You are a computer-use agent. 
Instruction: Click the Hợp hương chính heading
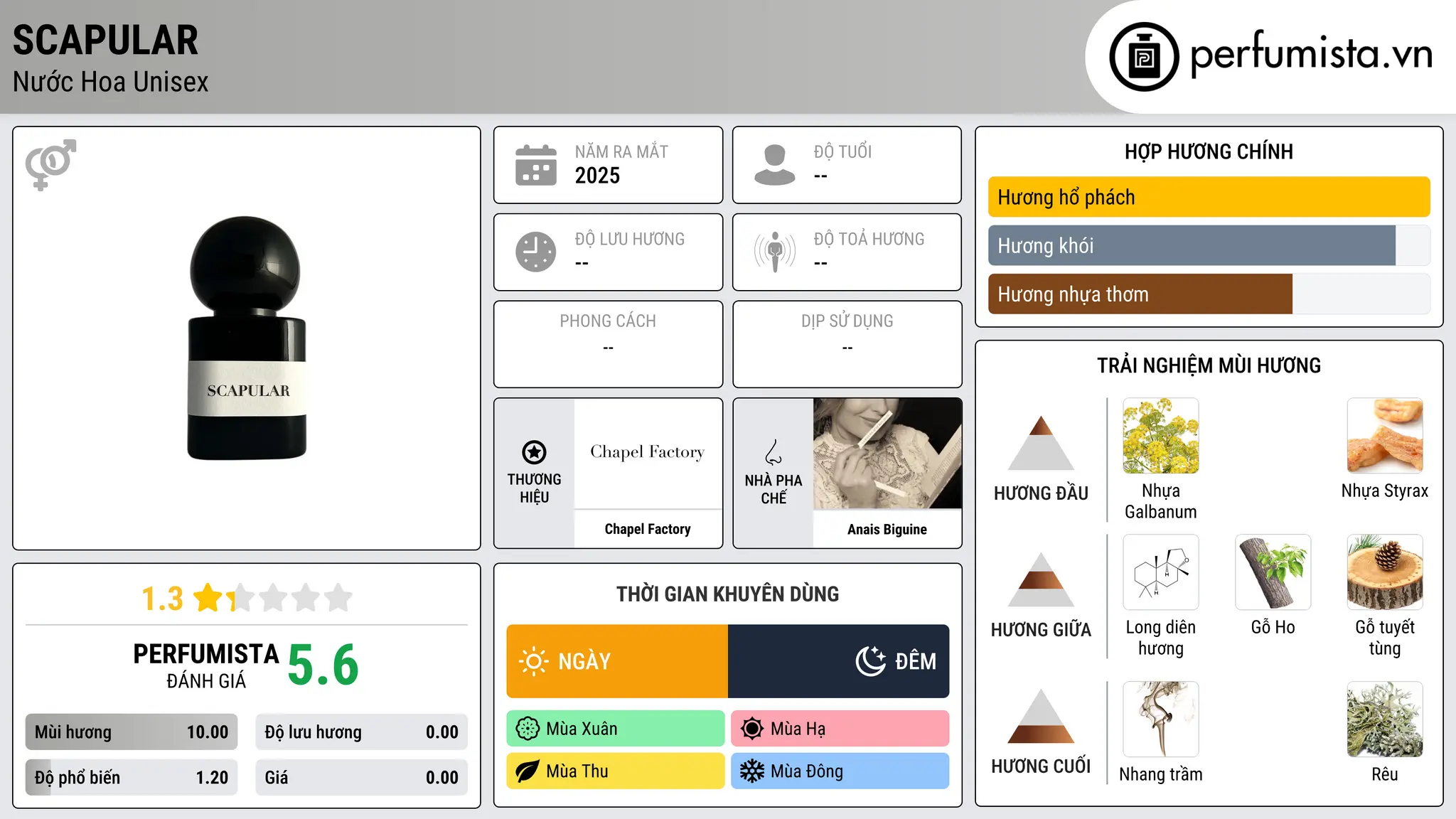tap(1209, 151)
